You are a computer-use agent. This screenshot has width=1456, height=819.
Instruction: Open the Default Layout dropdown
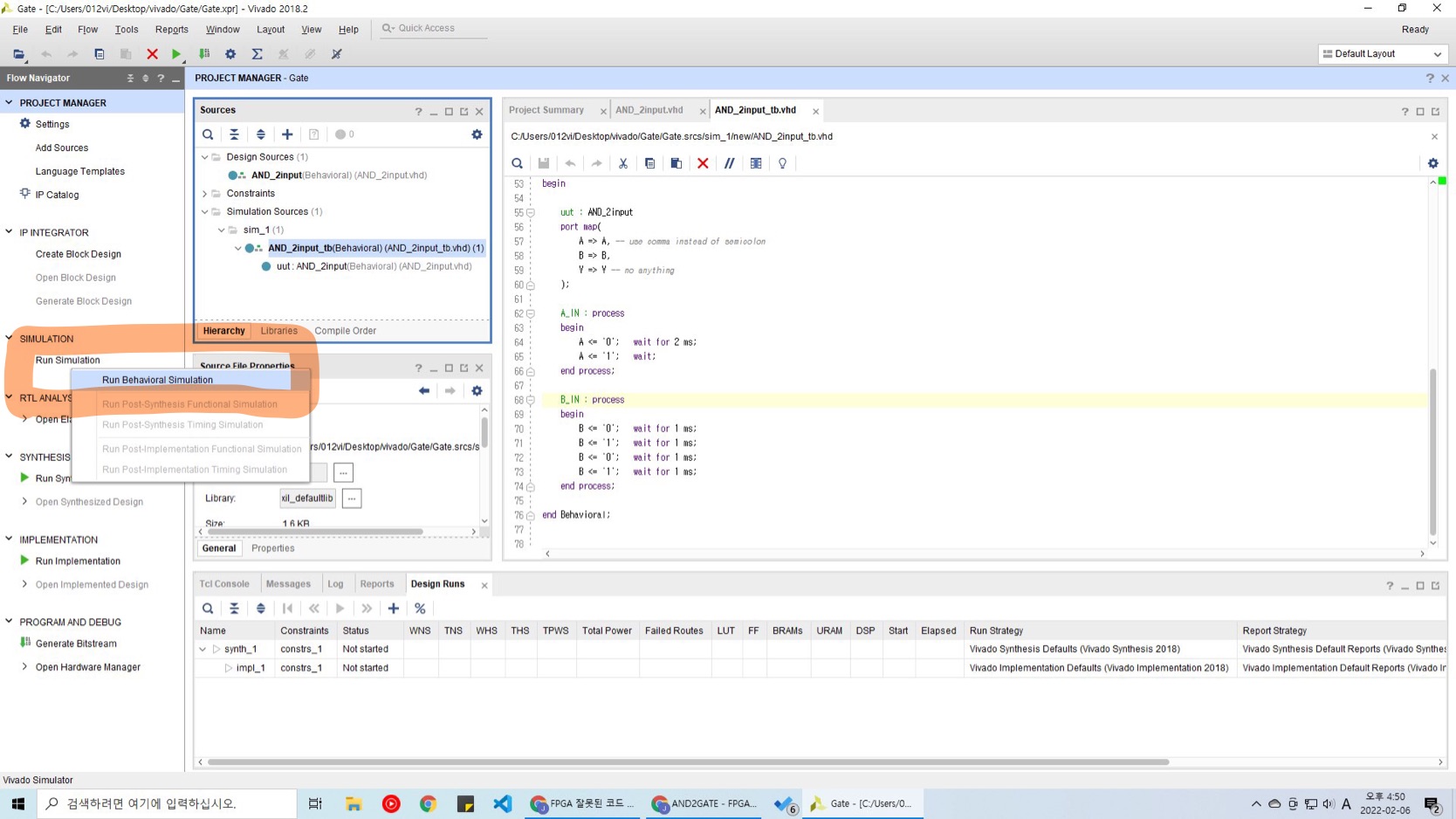(x=1384, y=54)
